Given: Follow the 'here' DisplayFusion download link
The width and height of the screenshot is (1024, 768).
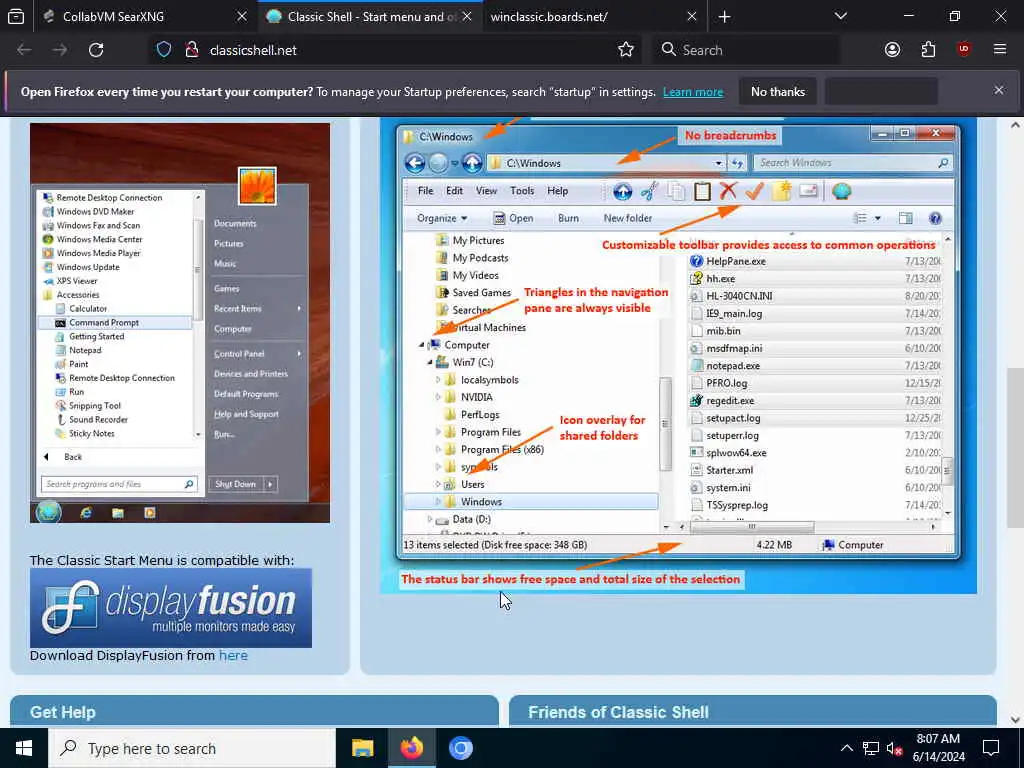Looking at the screenshot, I should point(233,655).
